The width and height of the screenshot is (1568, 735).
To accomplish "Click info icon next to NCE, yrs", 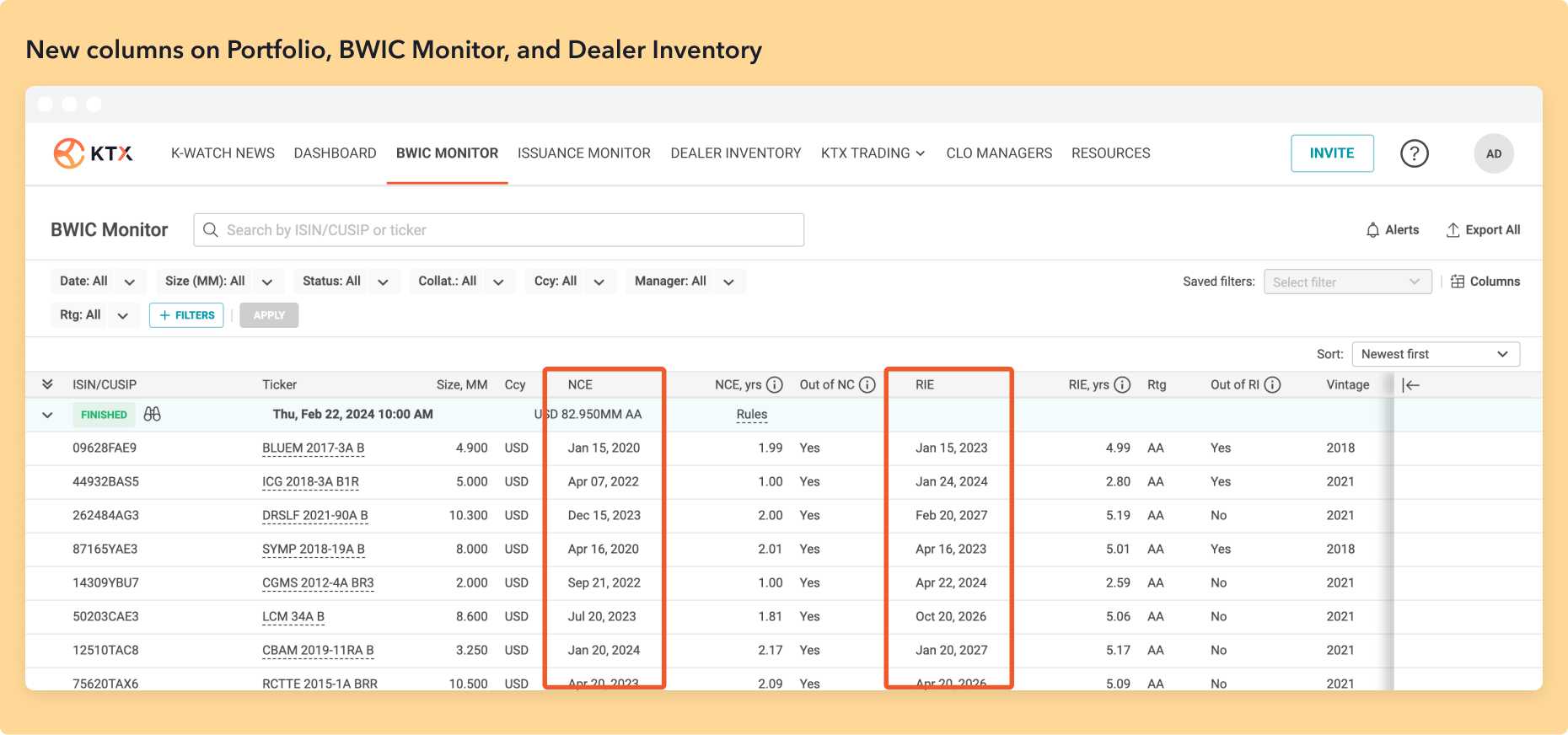I will coord(775,385).
